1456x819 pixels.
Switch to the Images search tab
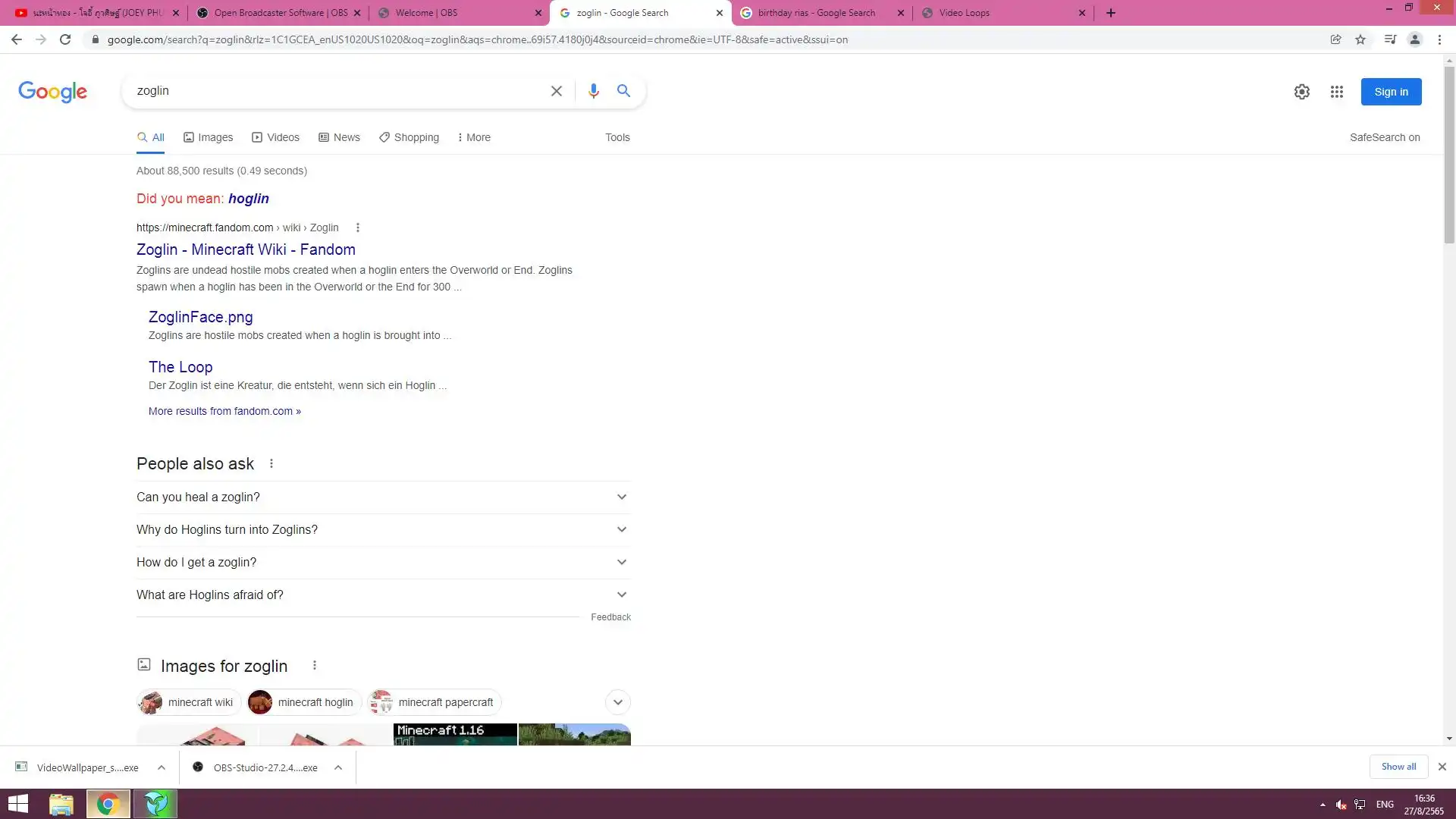tap(208, 137)
